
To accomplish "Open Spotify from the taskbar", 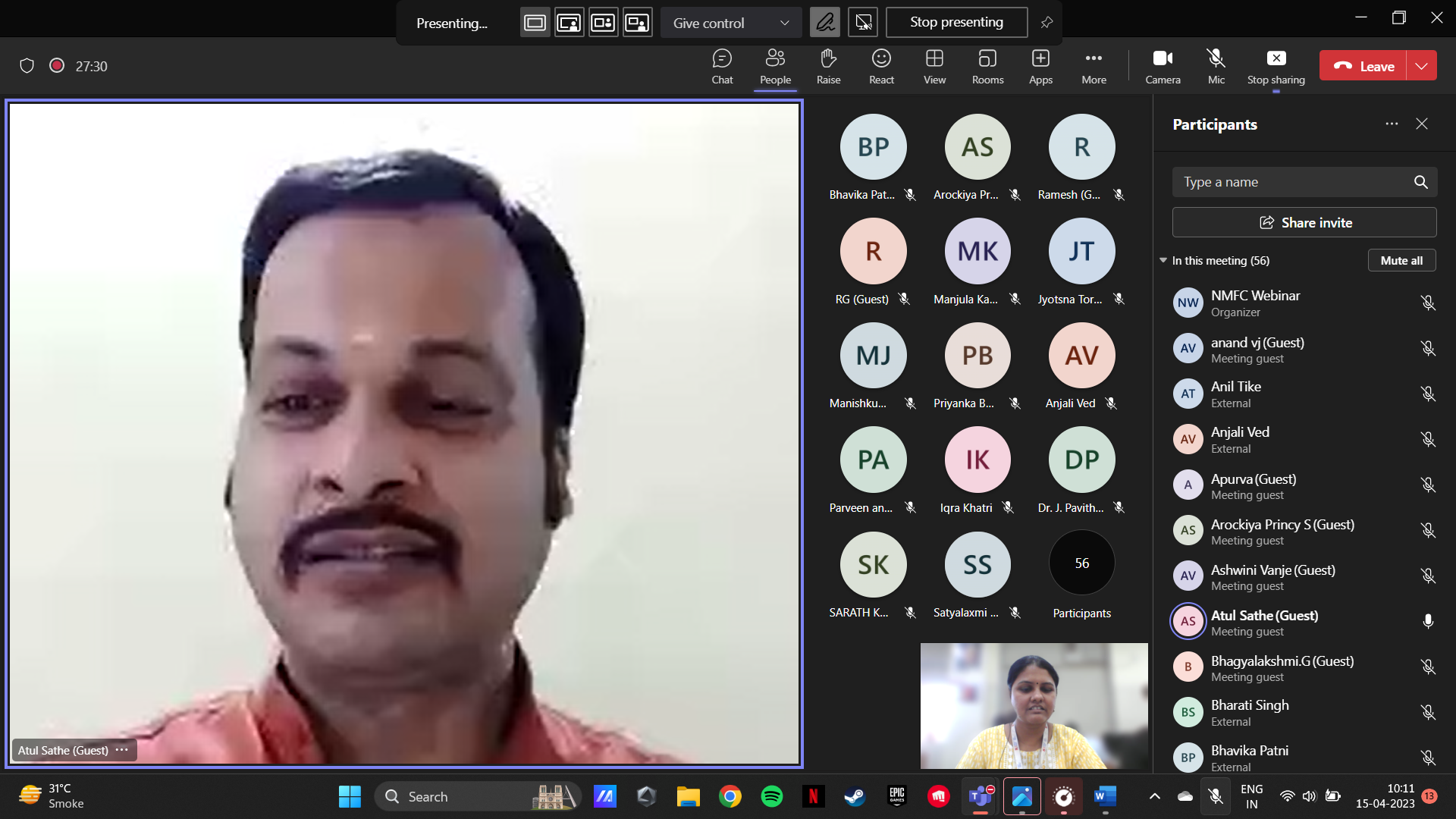I will coord(772,796).
